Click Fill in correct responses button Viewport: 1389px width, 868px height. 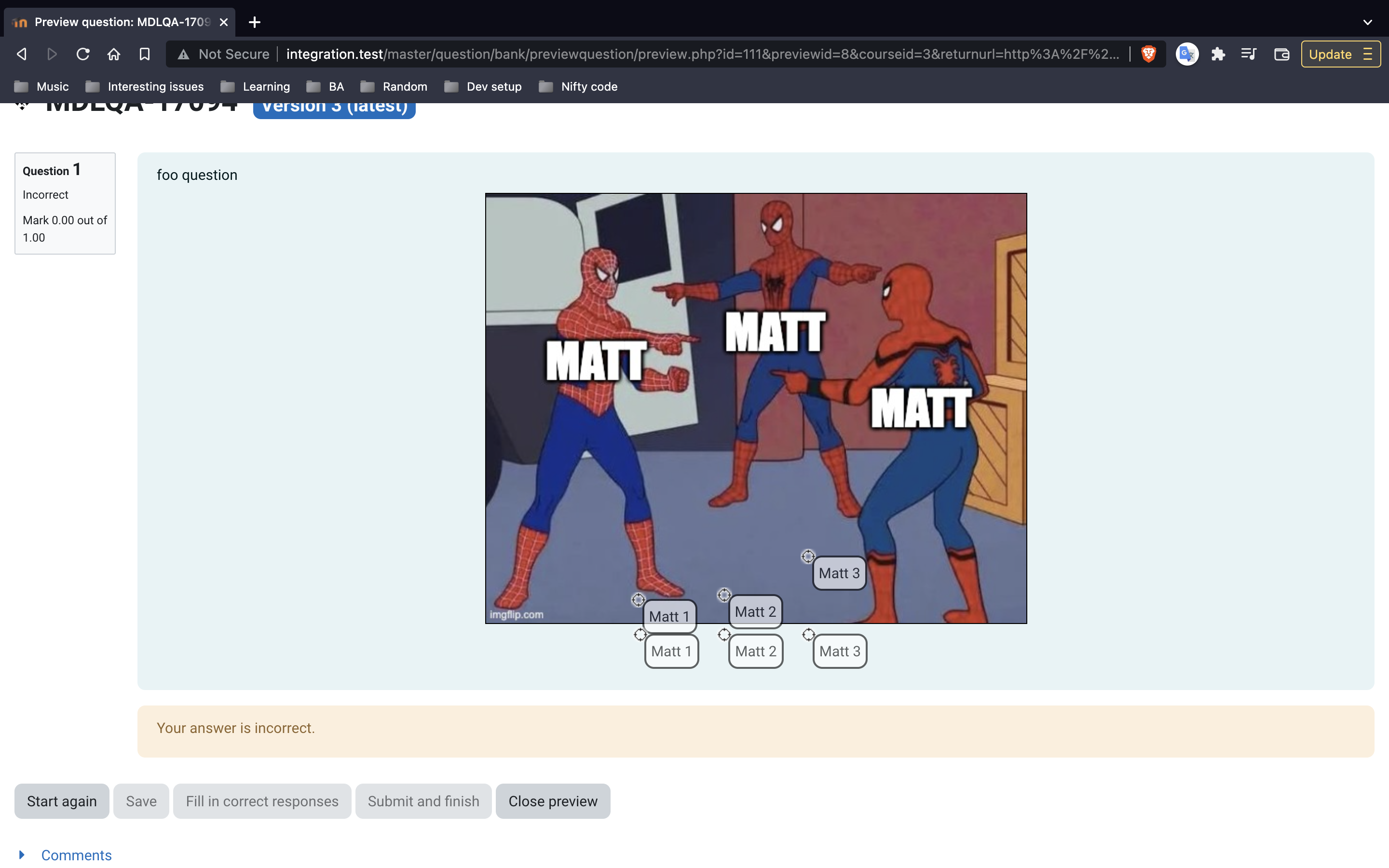[x=262, y=801]
